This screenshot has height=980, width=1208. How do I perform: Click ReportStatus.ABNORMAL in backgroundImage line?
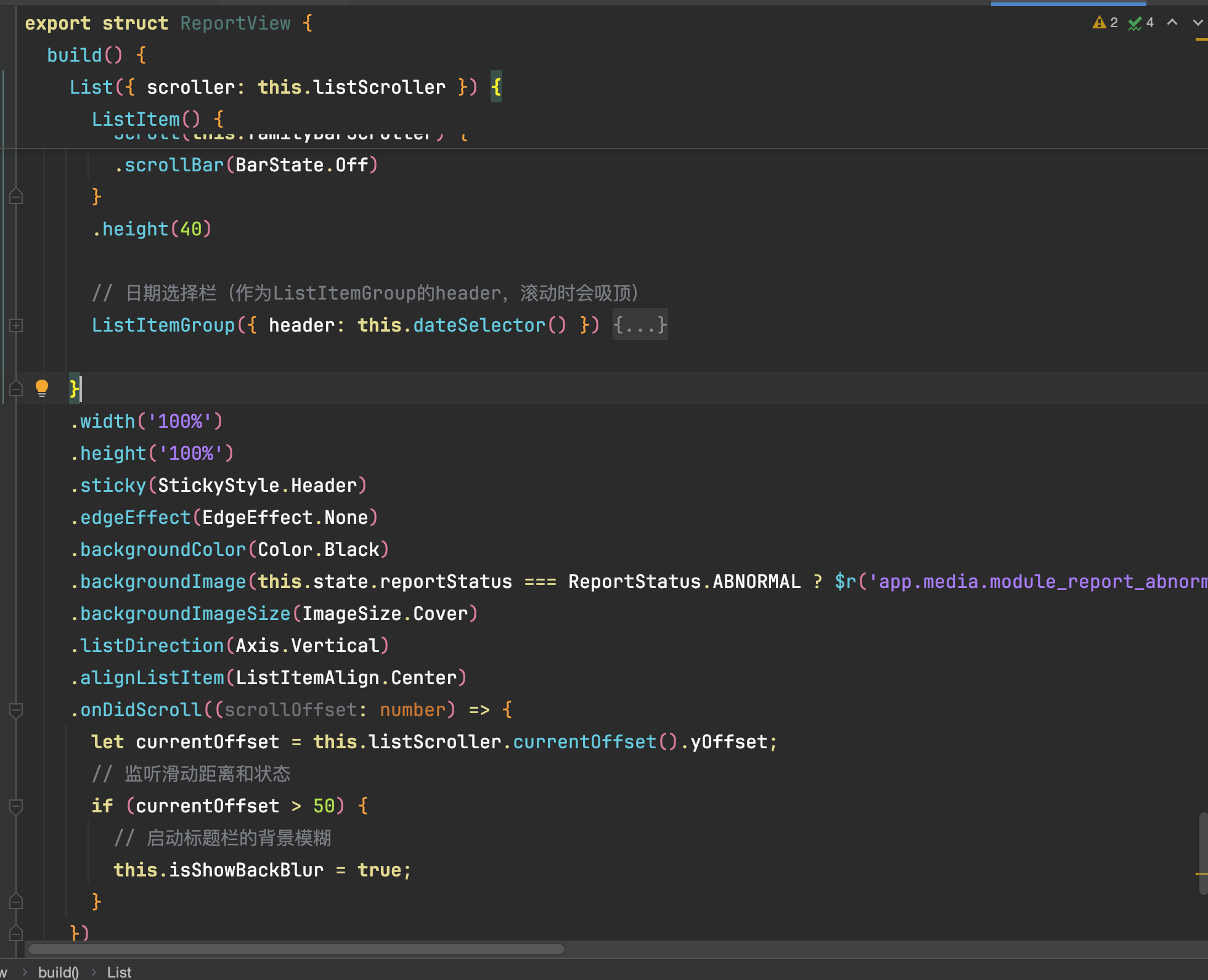click(x=684, y=581)
